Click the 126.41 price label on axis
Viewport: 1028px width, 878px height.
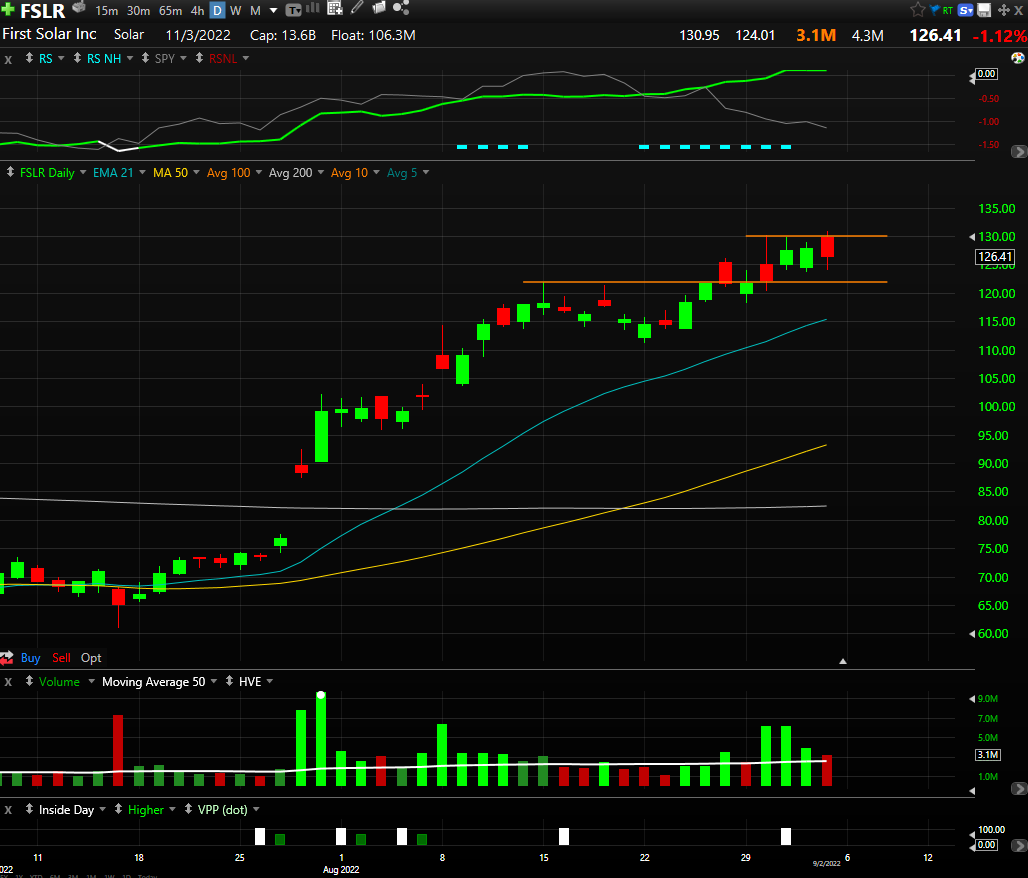pyautogui.click(x=995, y=256)
